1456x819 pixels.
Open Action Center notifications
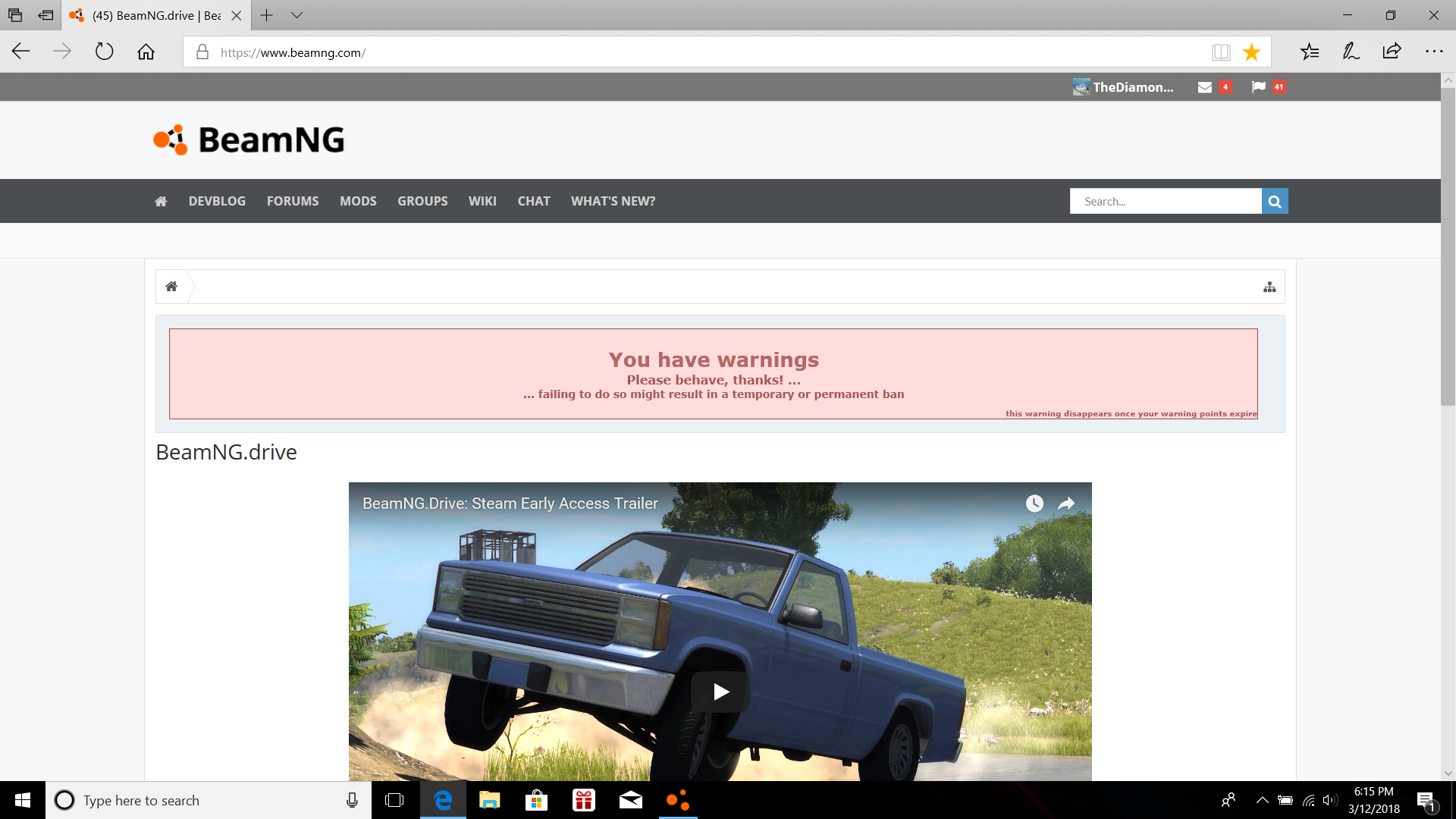1426,801
